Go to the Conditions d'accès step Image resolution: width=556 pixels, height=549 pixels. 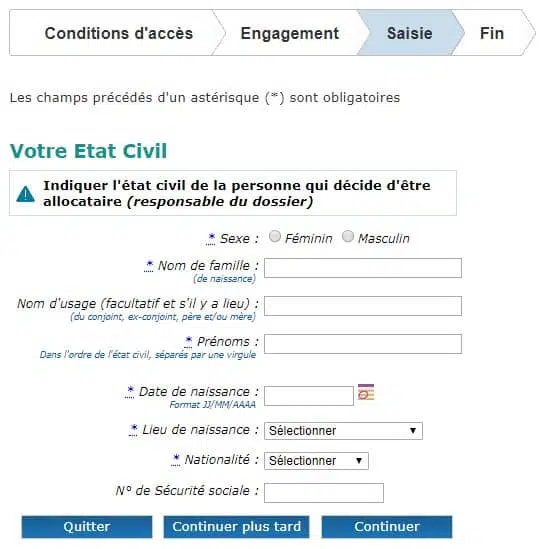click(118, 33)
